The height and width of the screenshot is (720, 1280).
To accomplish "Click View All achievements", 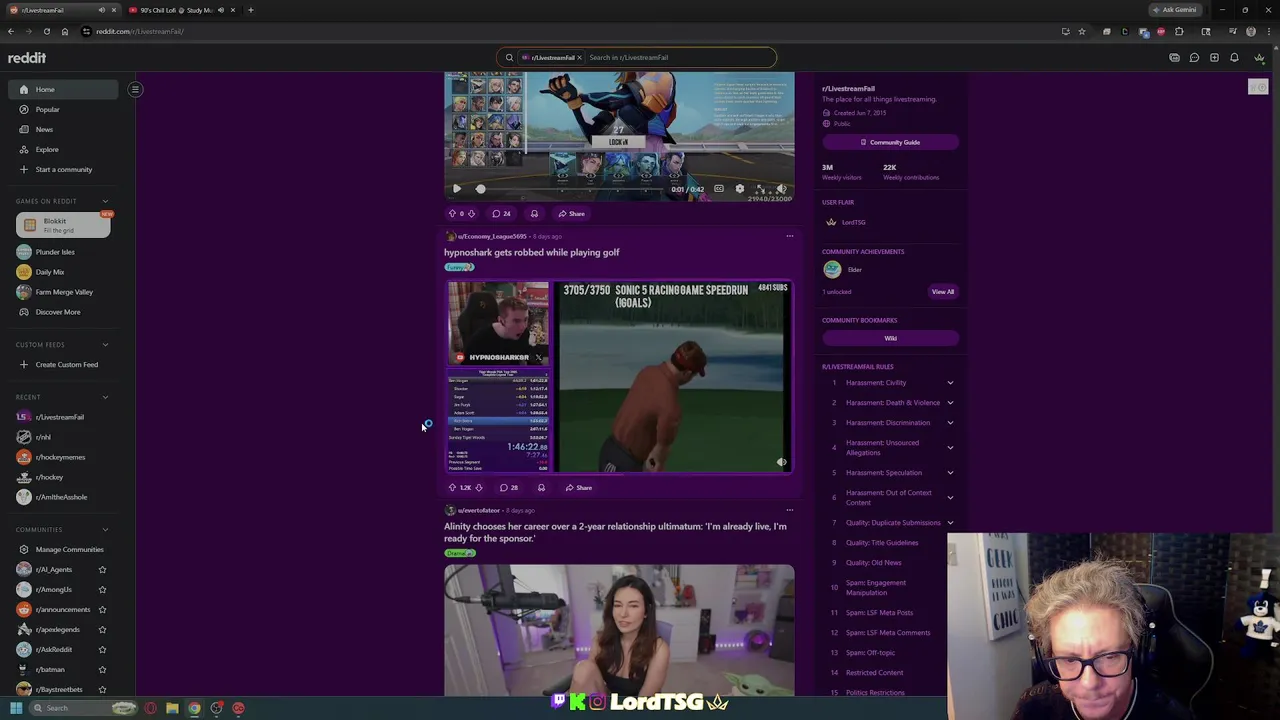I will pyautogui.click(x=943, y=292).
